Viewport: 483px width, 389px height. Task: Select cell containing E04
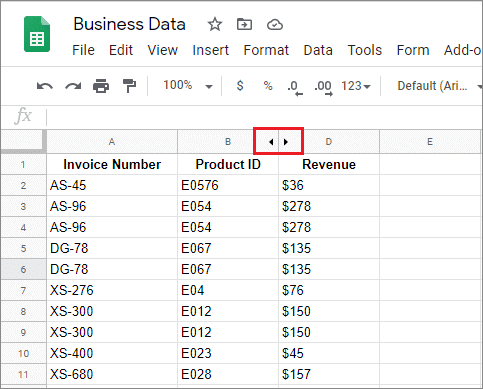[x=228, y=290]
